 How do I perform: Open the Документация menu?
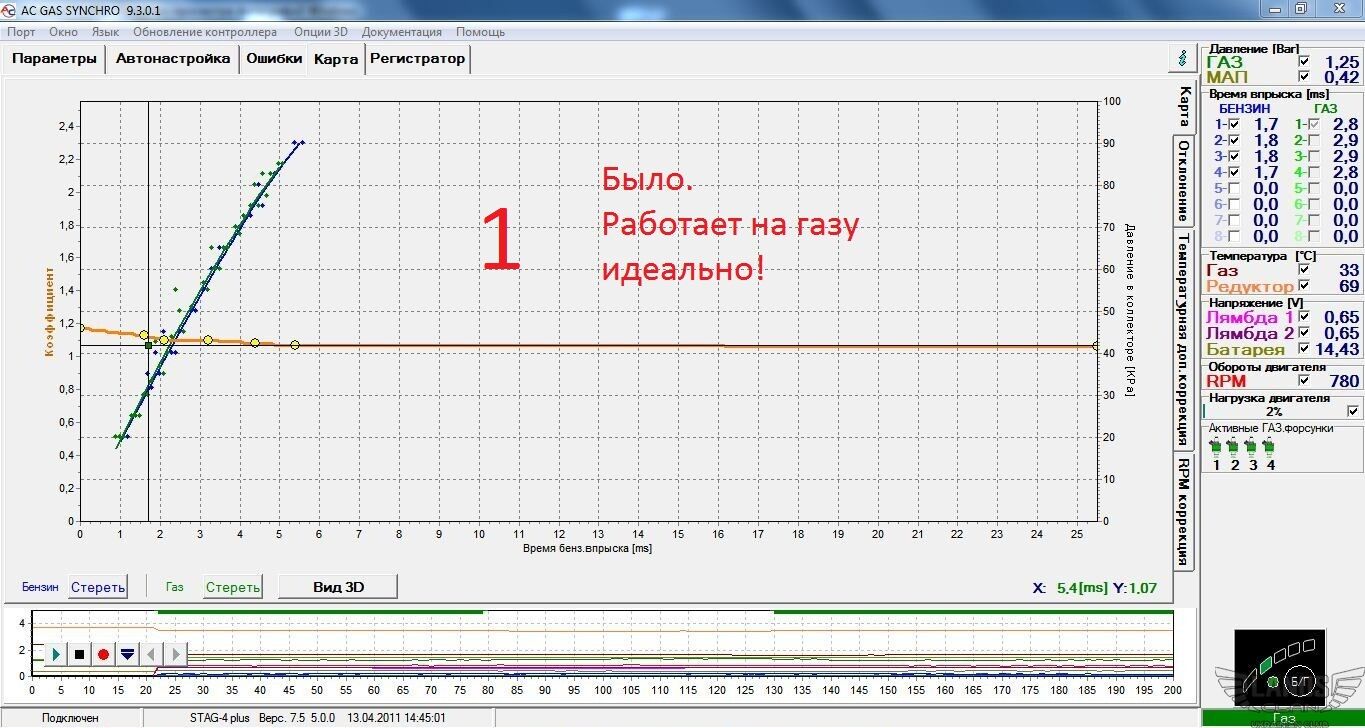pyautogui.click(x=402, y=32)
